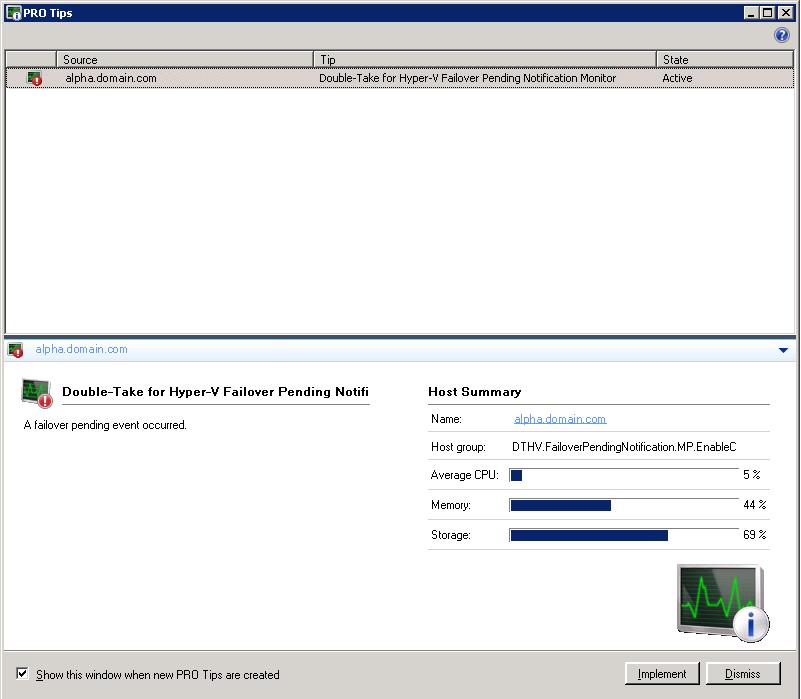Sort list by Source column header
801x699 pixels.
click(185, 59)
